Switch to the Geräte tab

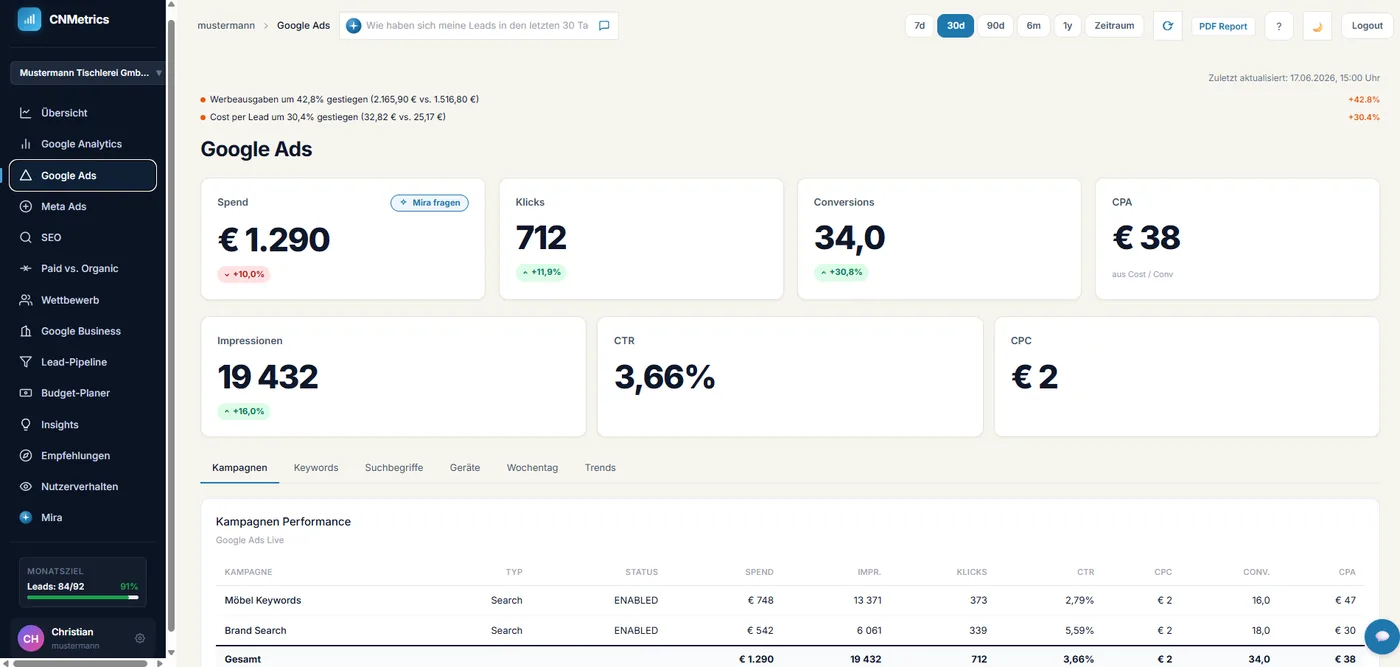tap(465, 468)
